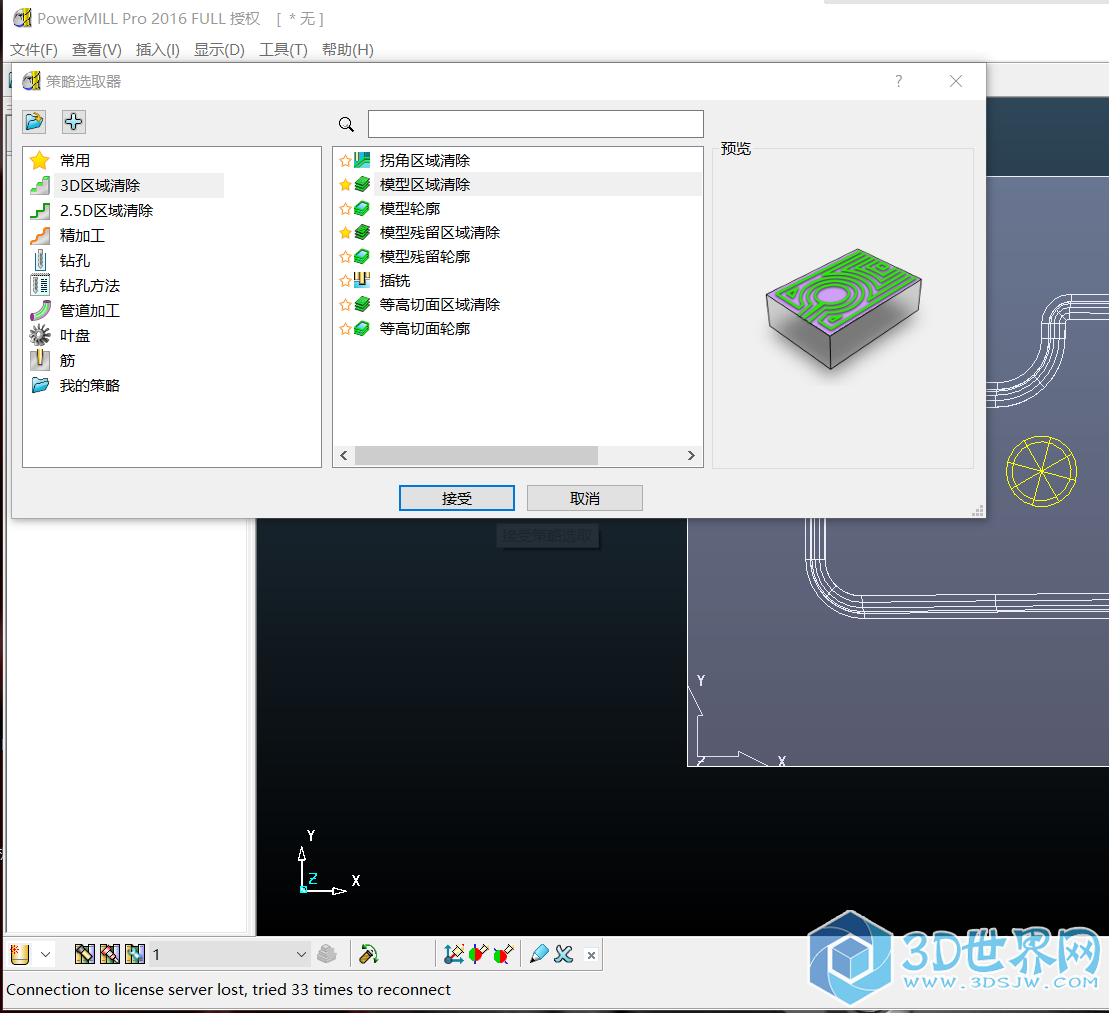Click the tool axis workplane icon
This screenshot has height=1013, width=1109.
pyautogui.click(x=454, y=954)
